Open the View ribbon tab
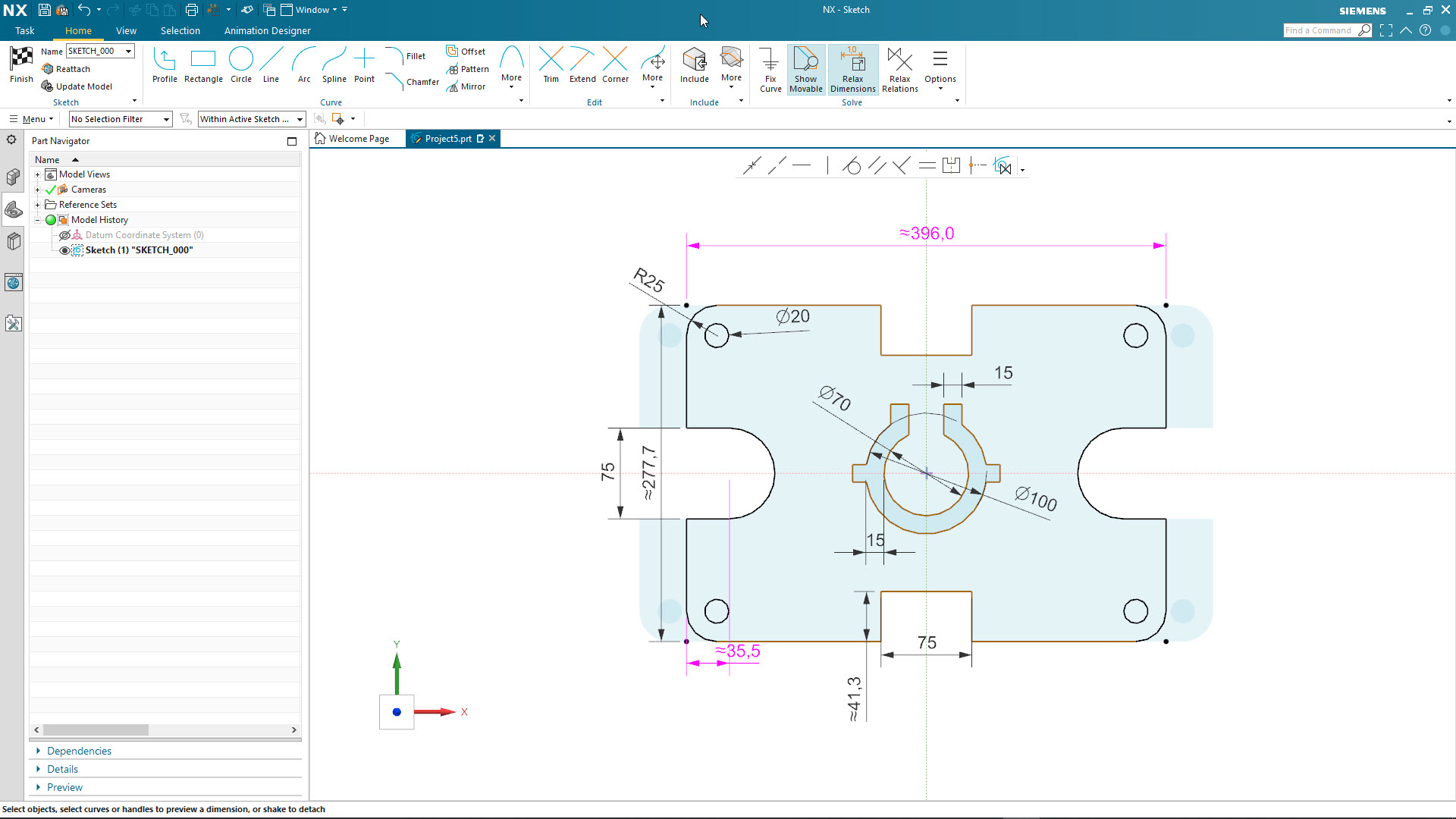1456x819 pixels. [126, 31]
